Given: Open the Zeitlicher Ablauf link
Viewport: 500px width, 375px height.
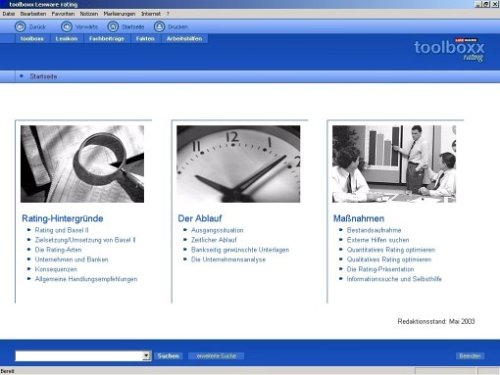Looking at the screenshot, I should pos(214,240).
